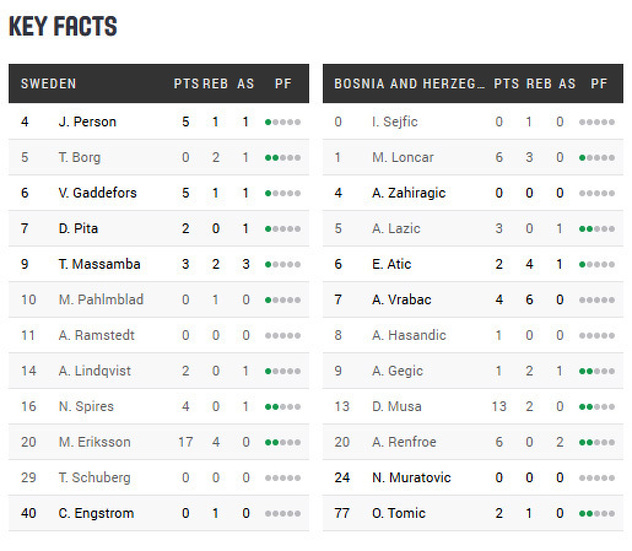Click A. Lazic's personal fouls dots

(597, 229)
